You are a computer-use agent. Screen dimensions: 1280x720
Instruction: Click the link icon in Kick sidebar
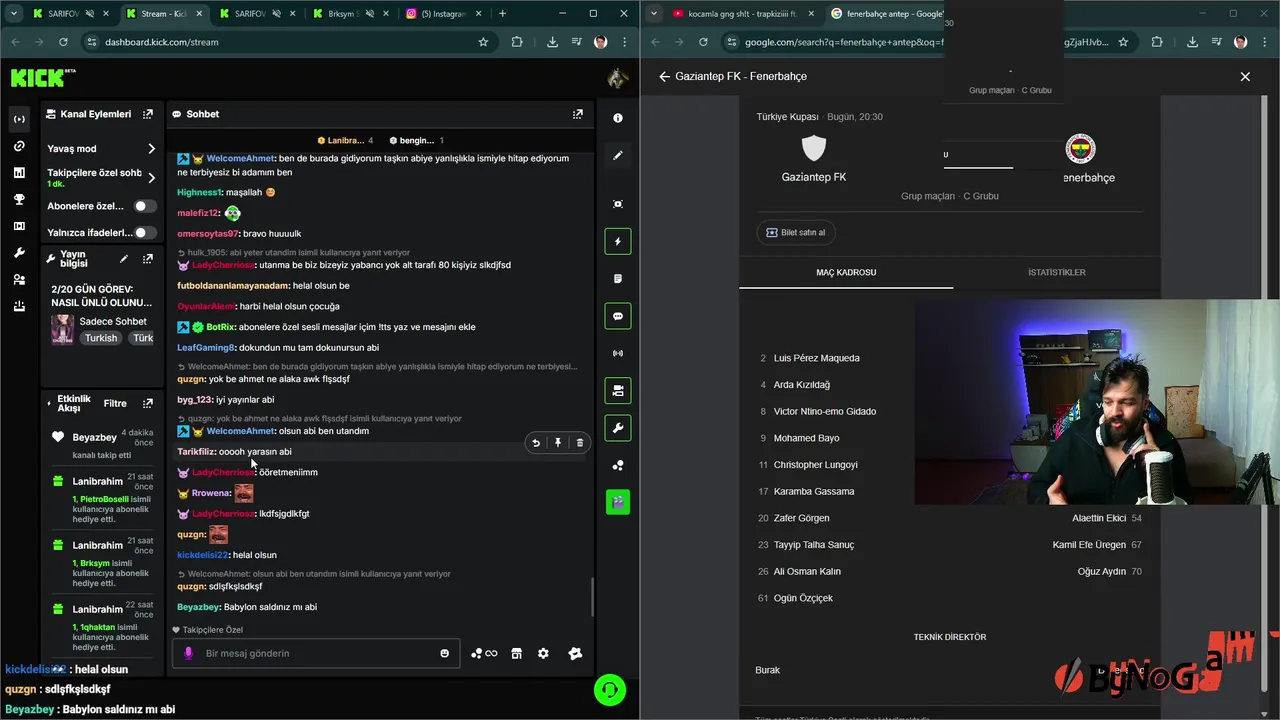point(19,146)
